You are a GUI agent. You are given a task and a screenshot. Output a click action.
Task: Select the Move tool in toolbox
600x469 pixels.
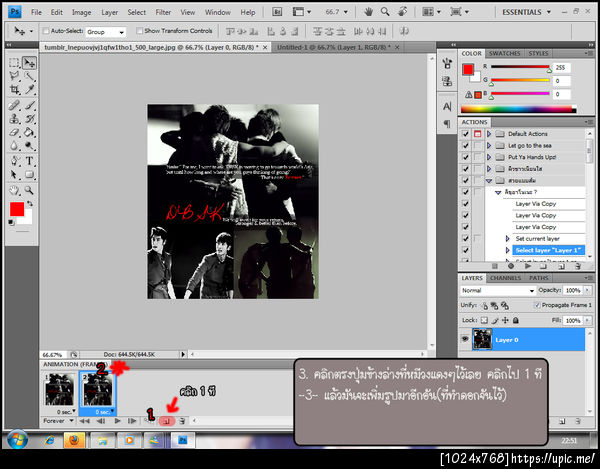click(29, 63)
